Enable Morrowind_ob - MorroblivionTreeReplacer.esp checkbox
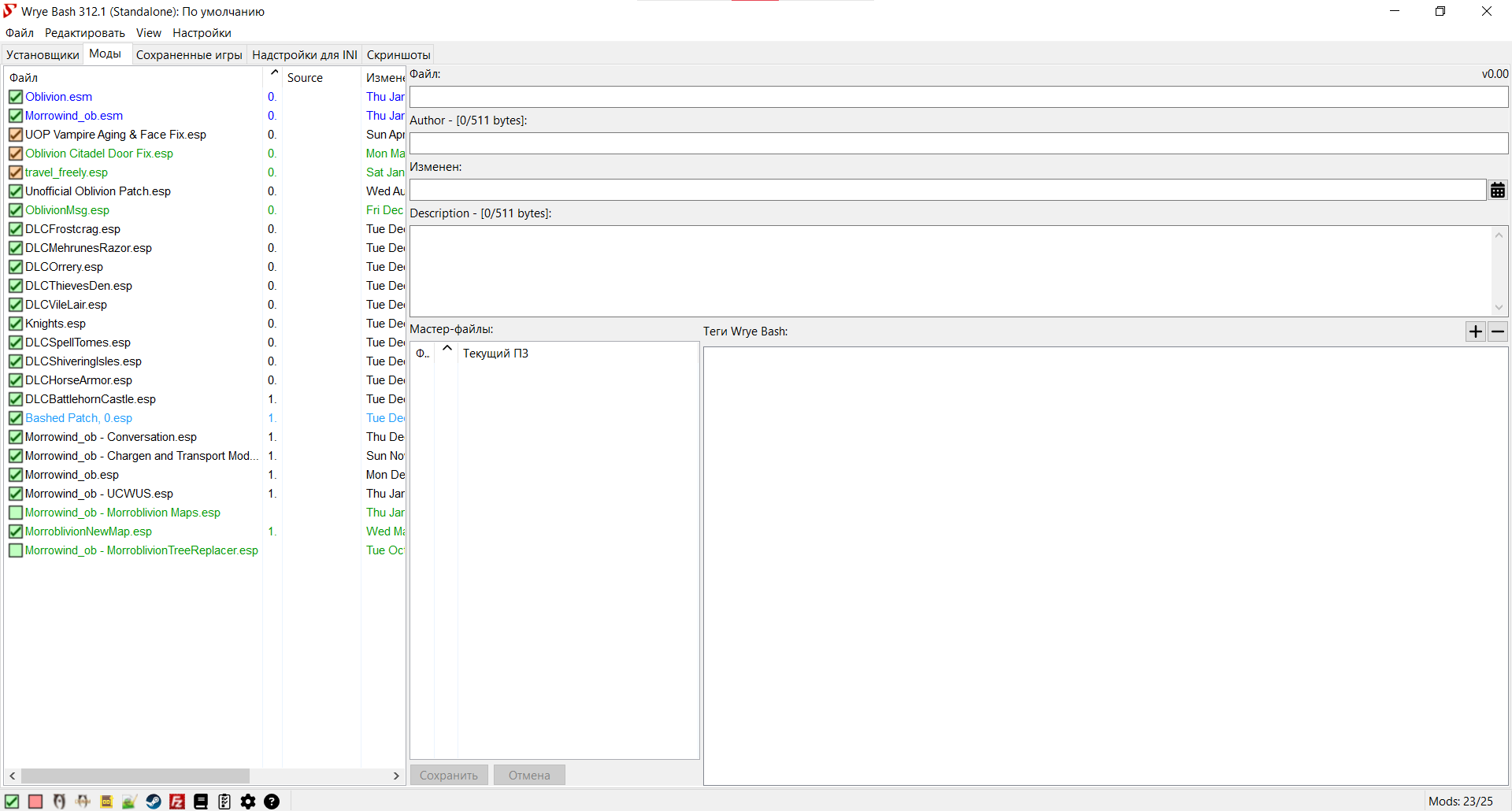1512x811 pixels. (x=16, y=550)
